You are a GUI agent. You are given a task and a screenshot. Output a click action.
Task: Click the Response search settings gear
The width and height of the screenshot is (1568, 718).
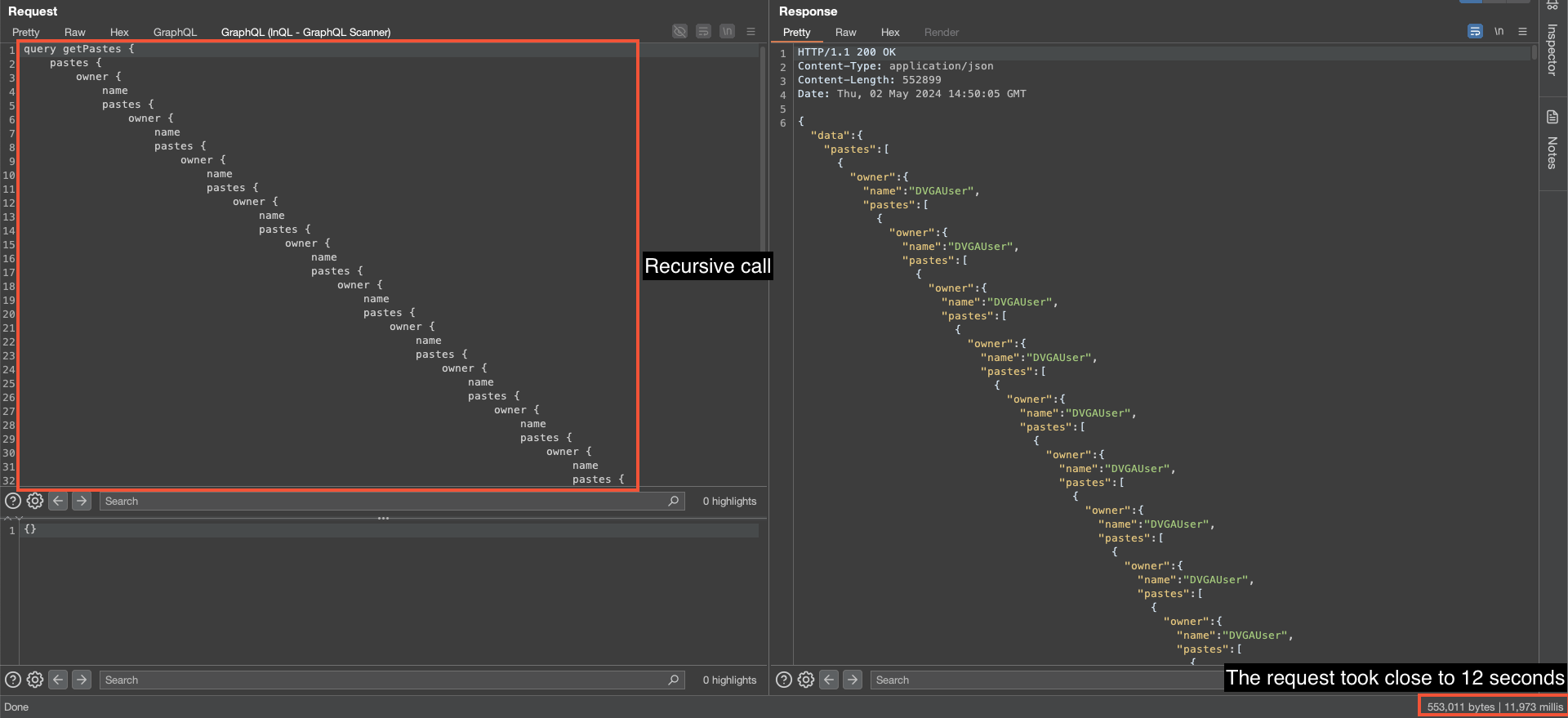coord(806,680)
